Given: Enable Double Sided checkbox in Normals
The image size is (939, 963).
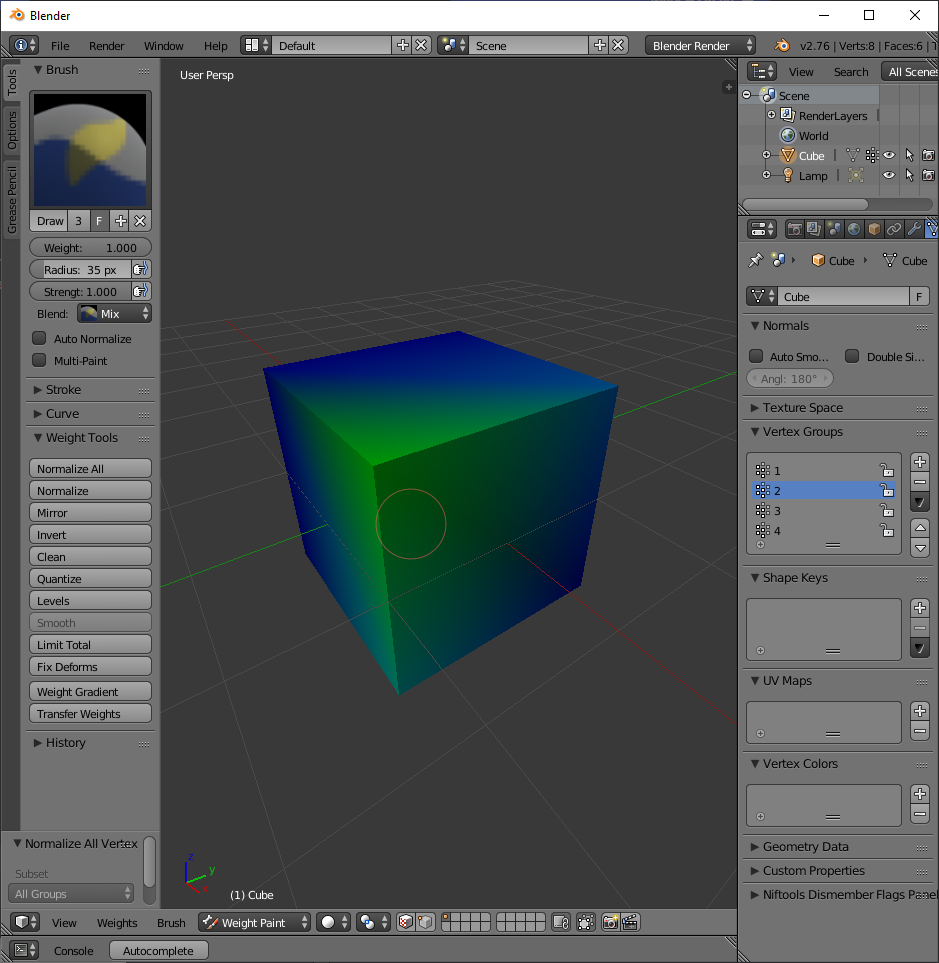Looking at the screenshot, I should click(x=852, y=356).
